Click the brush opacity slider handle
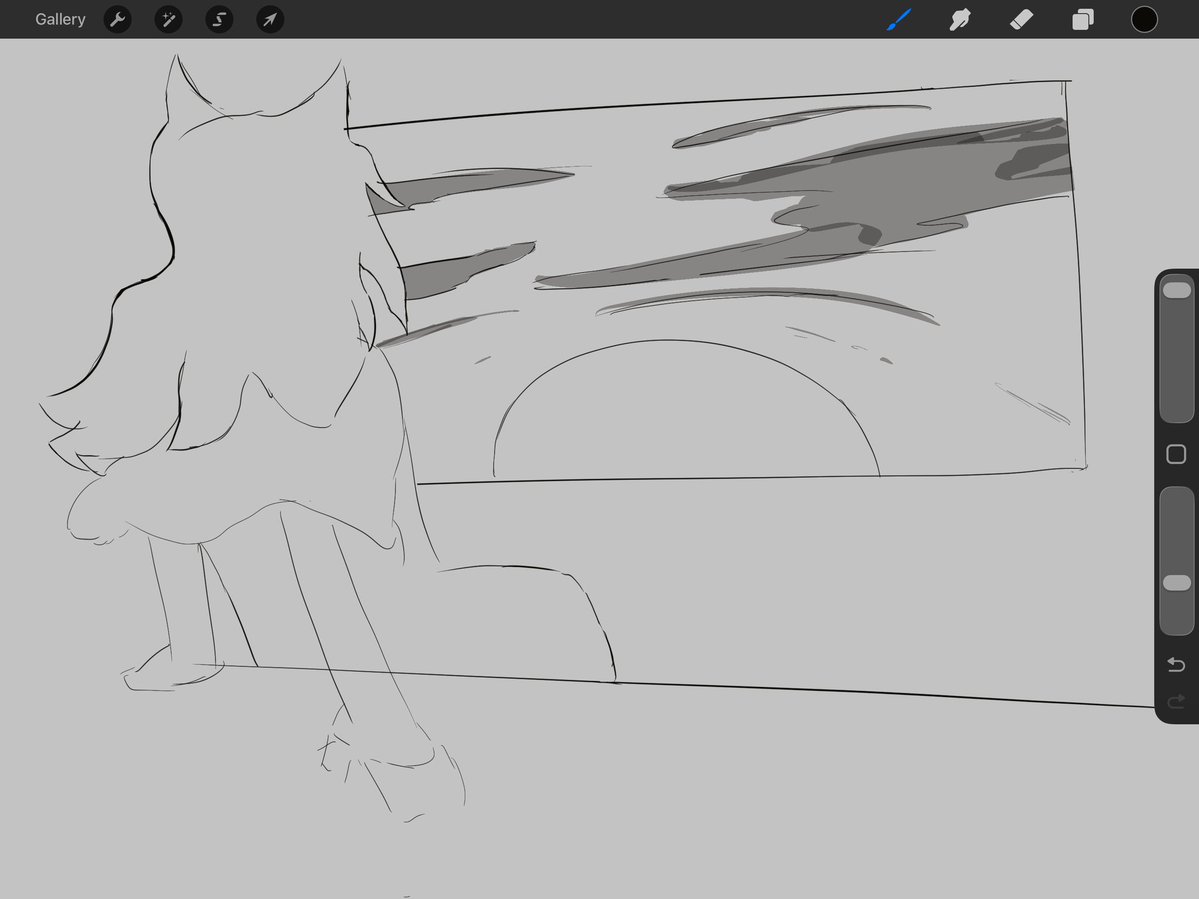The image size is (1199, 899). (1177, 583)
